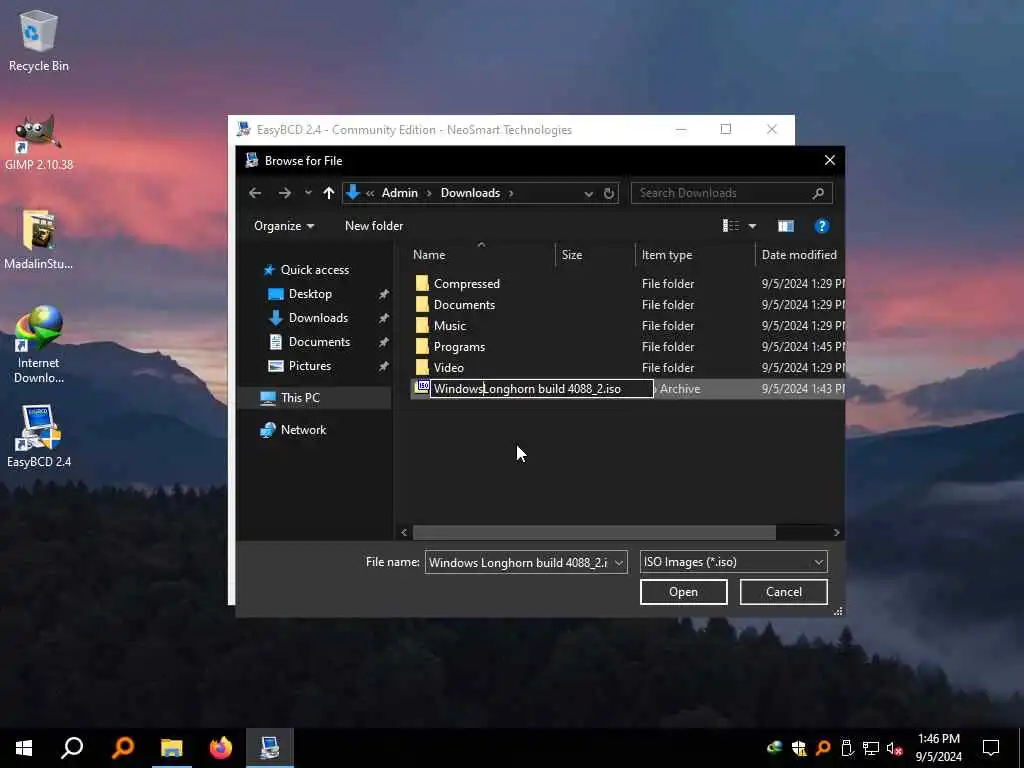Screen dimensions: 1024x768
Task: Open the taskbar clock showing 1:46 PM
Action: tap(938, 748)
